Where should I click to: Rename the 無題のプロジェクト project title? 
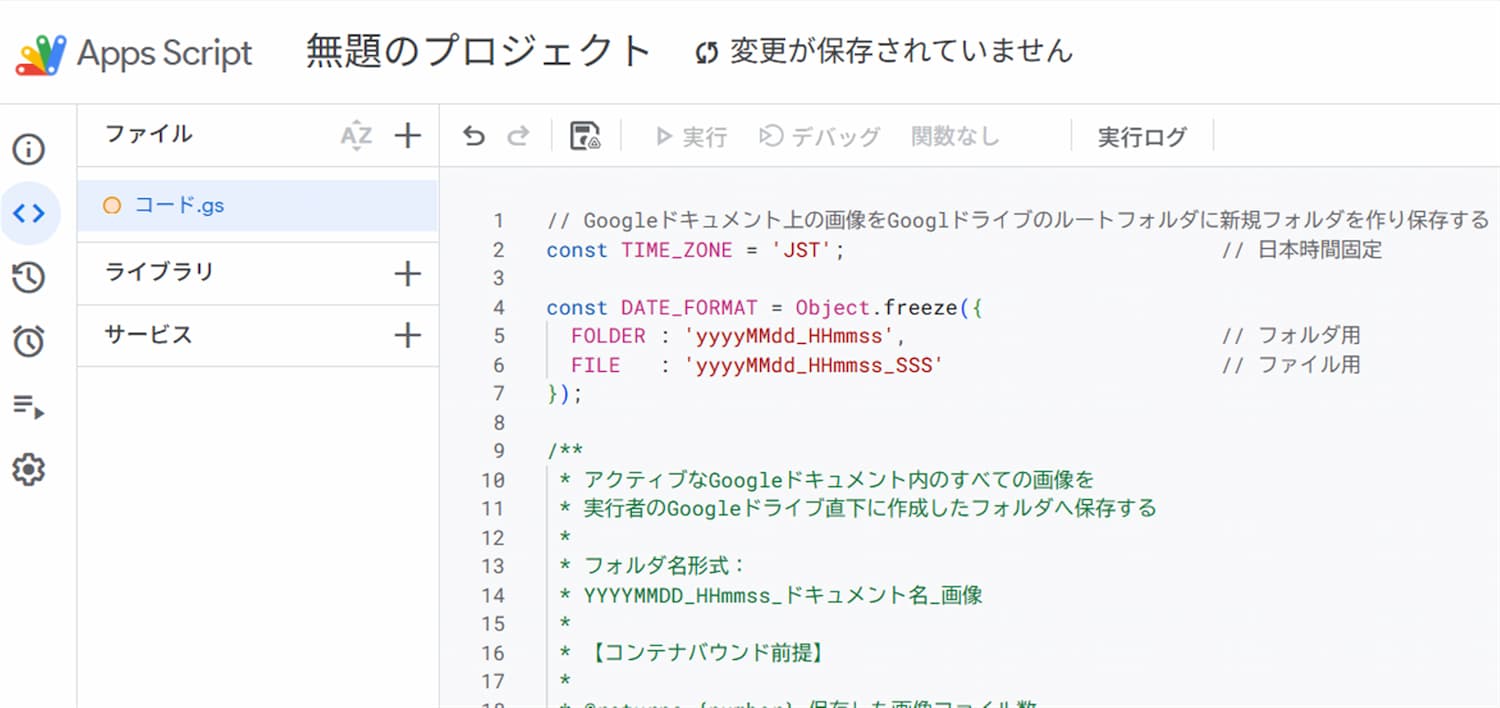(x=475, y=50)
